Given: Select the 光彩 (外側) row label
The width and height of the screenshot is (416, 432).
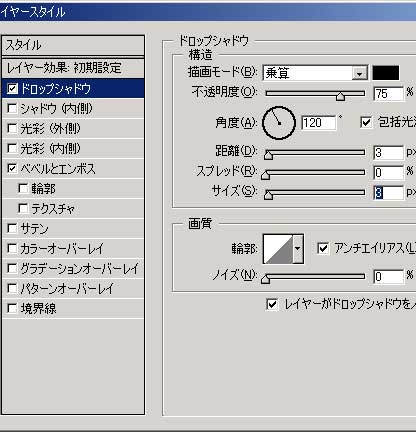Looking at the screenshot, I should pos(50,129).
